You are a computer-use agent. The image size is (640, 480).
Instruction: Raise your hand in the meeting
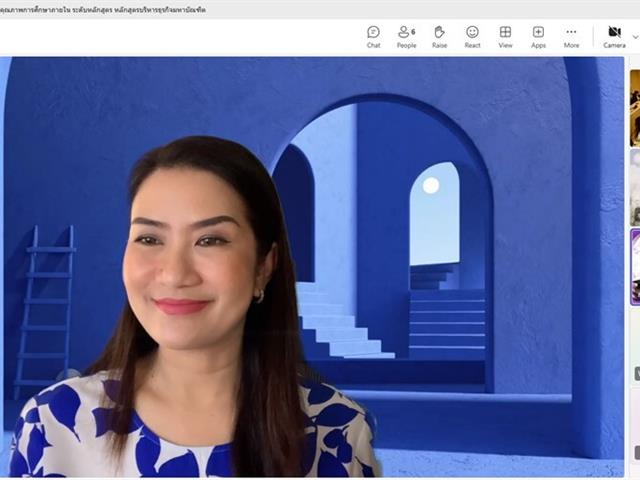tap(439, 37)
